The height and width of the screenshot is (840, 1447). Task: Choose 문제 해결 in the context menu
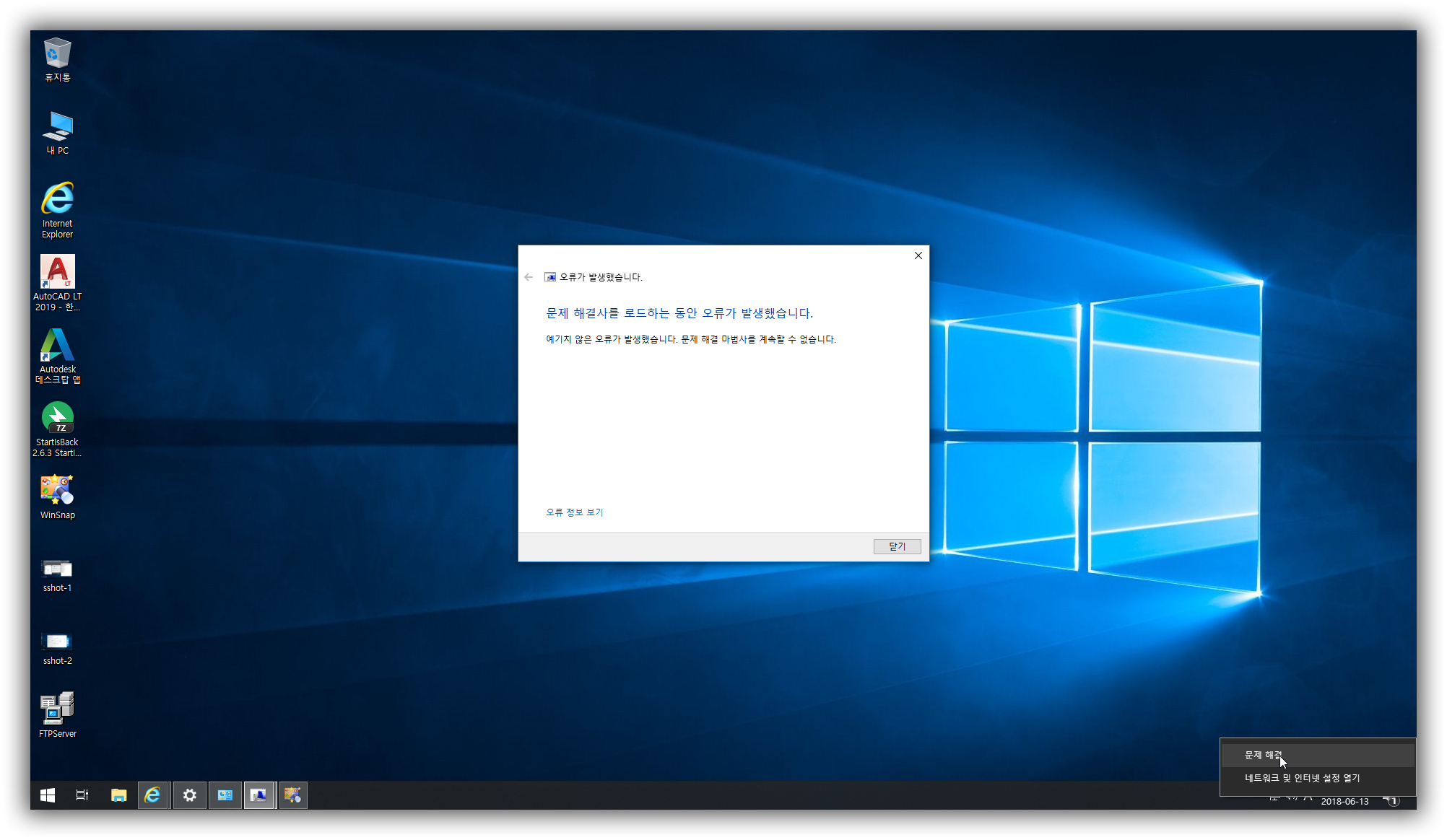click(x=1318, y=756)
